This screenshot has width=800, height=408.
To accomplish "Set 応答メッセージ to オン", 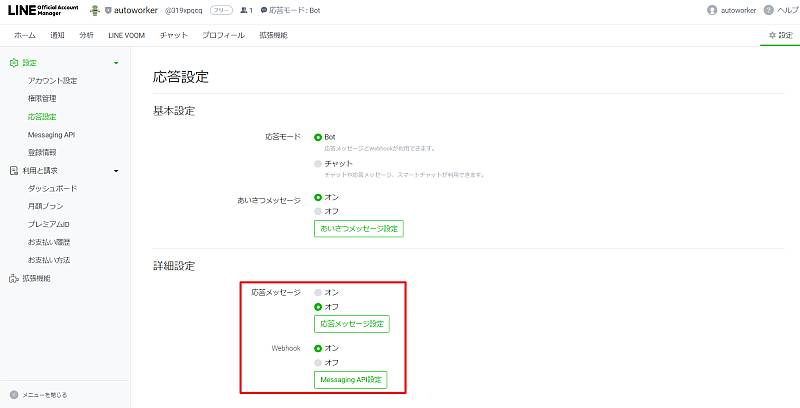I will [318, 293].
